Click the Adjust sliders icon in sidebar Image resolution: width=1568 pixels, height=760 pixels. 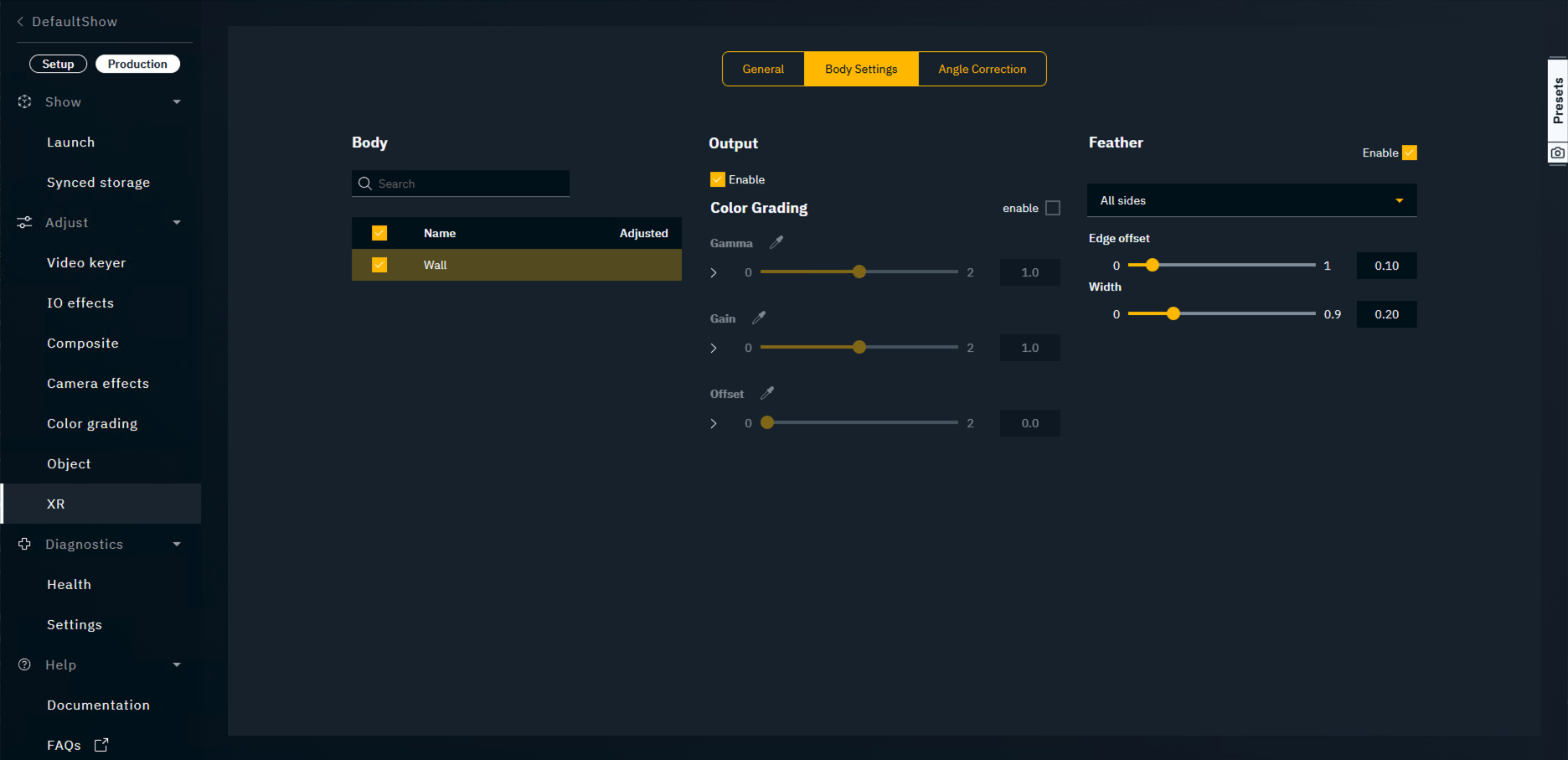click(x=25, y=222)
